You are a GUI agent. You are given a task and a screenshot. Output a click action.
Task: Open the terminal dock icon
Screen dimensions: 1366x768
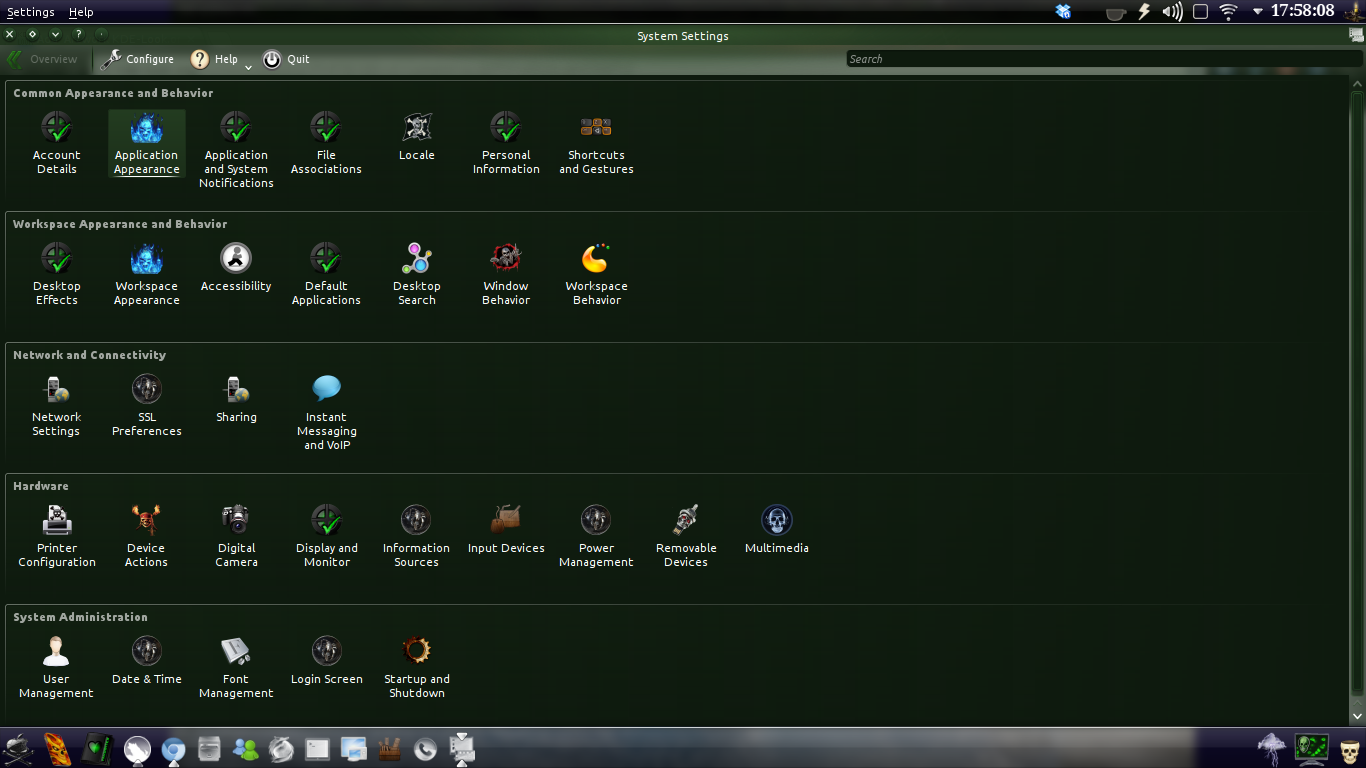(317, 748)
